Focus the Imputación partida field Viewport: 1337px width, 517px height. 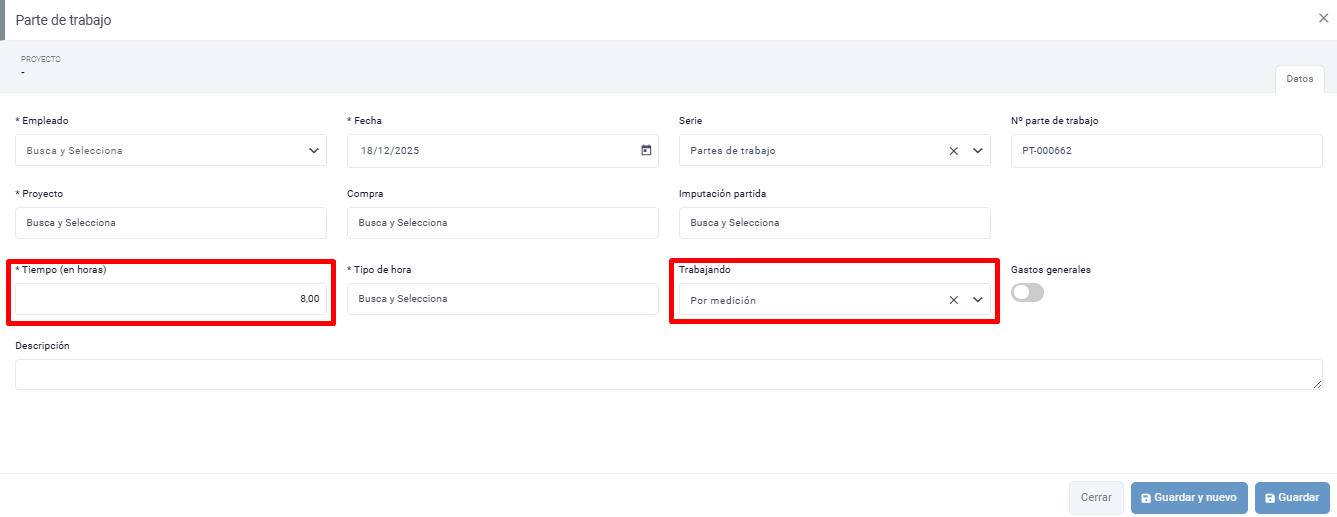click(x=834, y=223)
